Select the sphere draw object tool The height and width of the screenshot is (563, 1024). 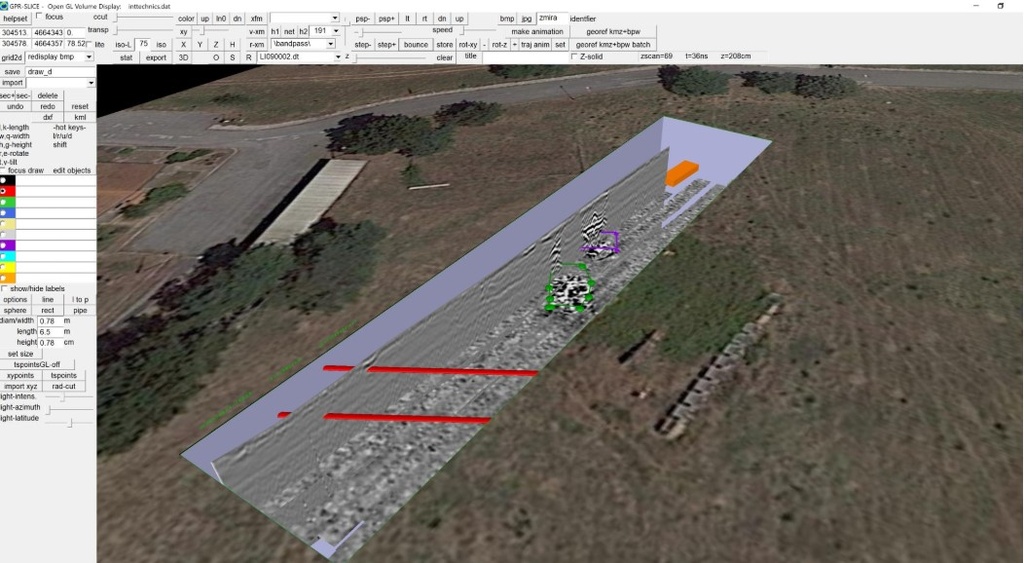coord(15,311)
